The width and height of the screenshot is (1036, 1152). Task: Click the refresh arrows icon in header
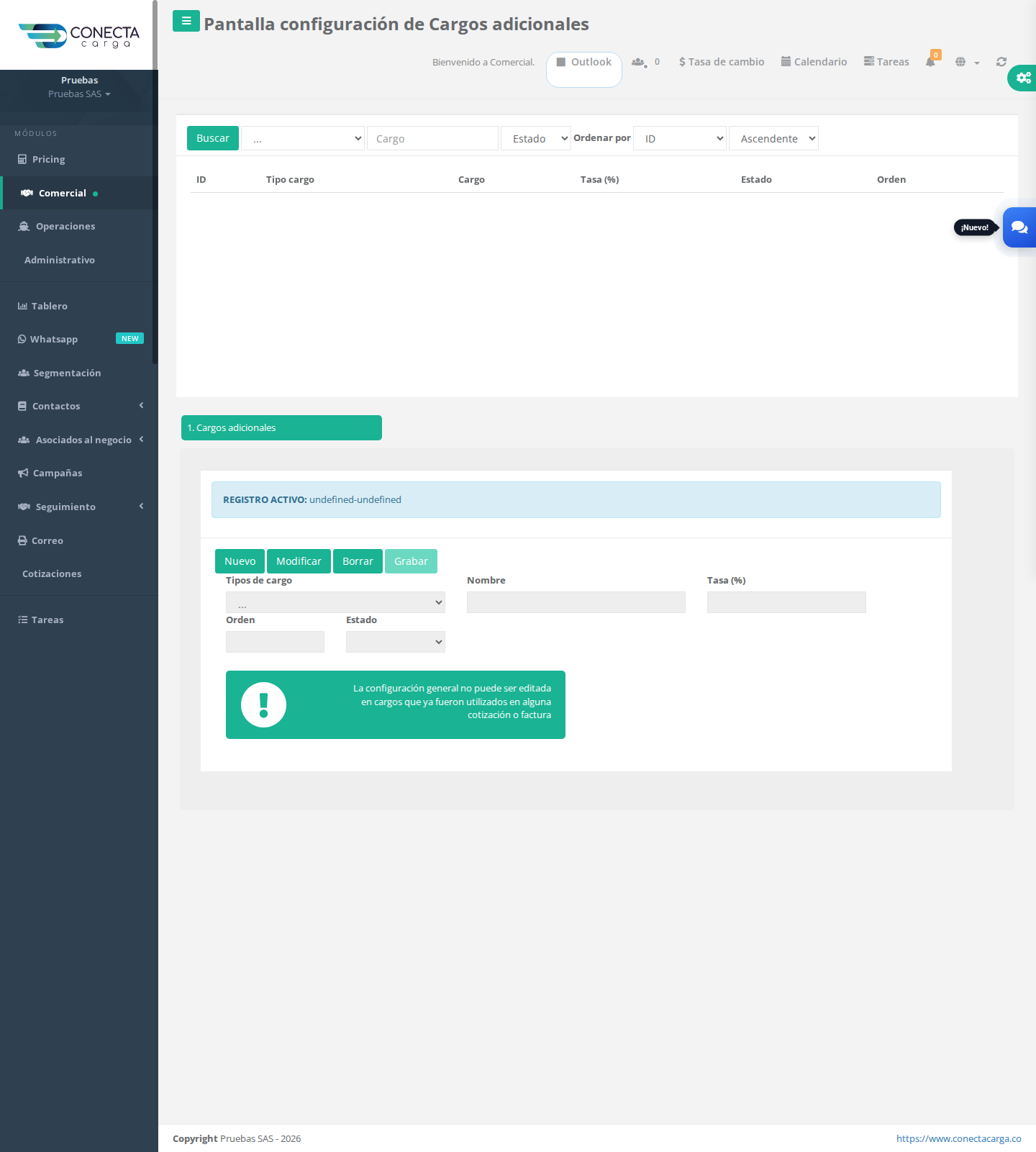click(x=1001, y=62)
